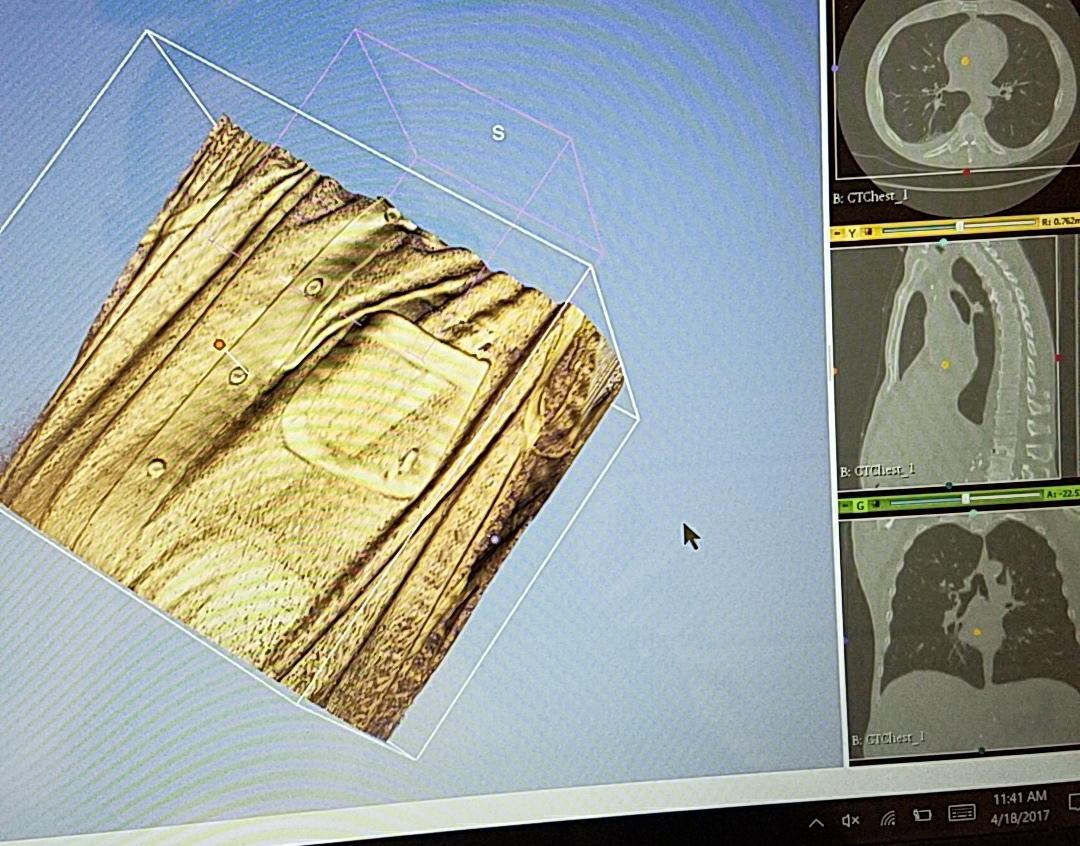1080x846 pixels.
Task: Collapse the green slice view controller bar
Action: [x=844, y=506]
